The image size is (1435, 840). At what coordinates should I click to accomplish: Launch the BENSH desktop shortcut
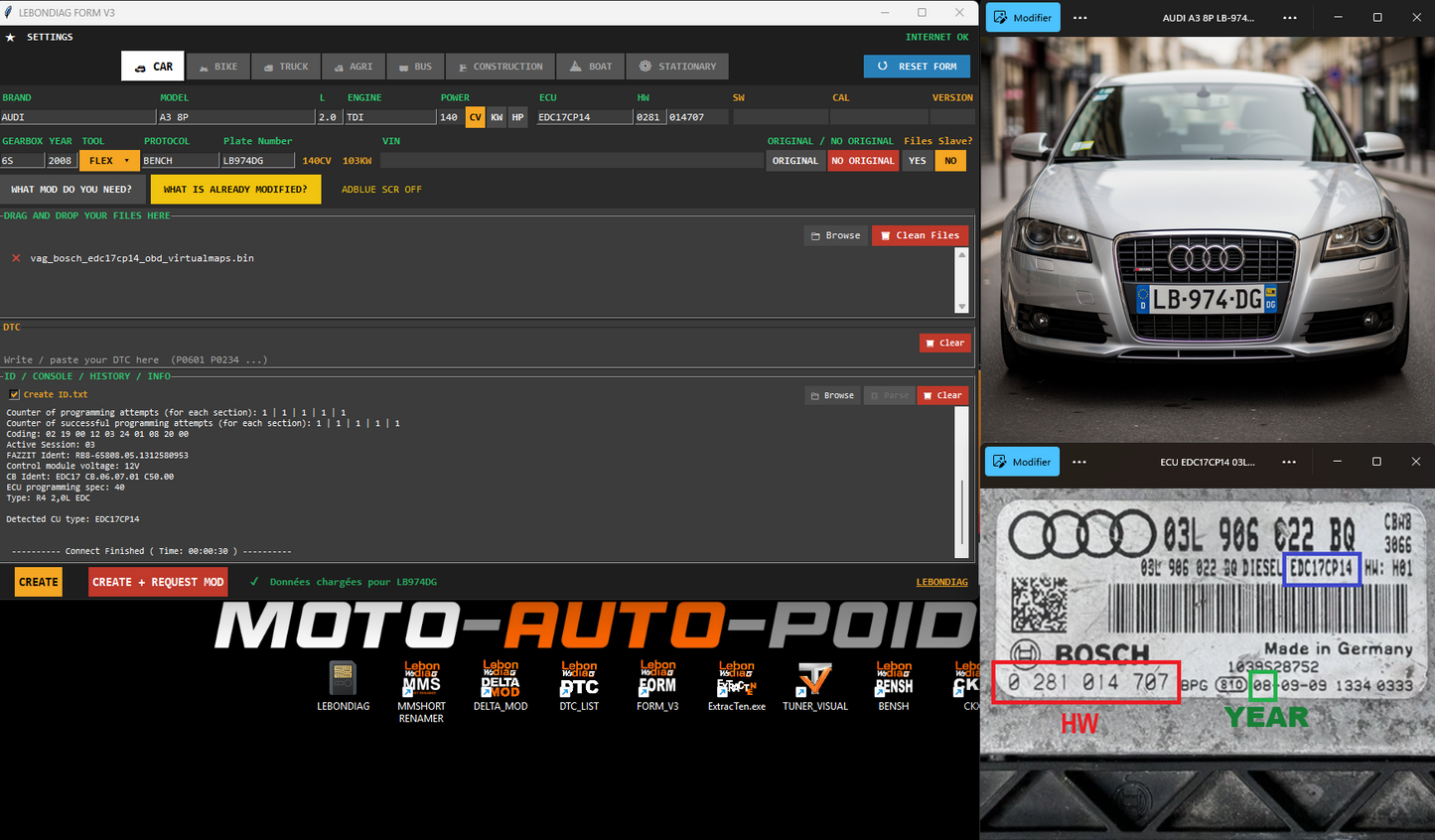point(894,686)
